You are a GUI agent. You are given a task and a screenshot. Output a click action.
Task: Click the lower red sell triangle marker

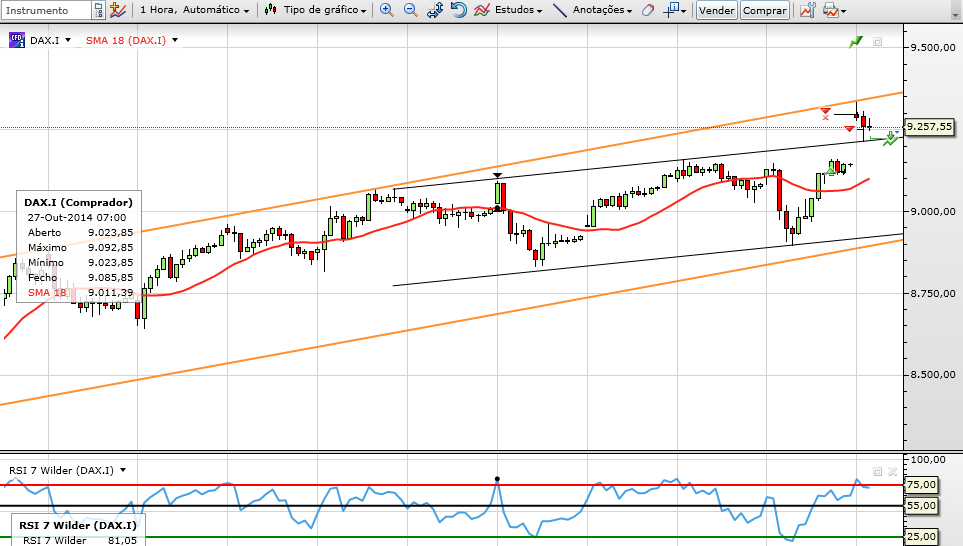849,128
